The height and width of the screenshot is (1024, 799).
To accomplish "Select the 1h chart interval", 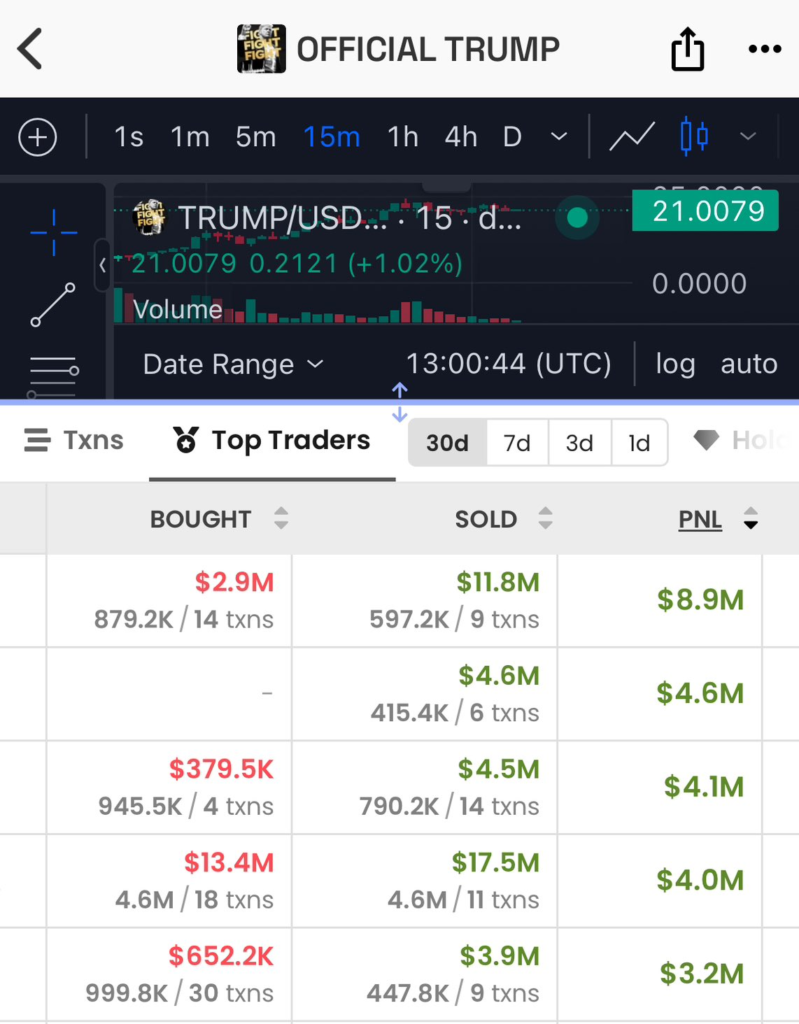I will coord(402,137).
